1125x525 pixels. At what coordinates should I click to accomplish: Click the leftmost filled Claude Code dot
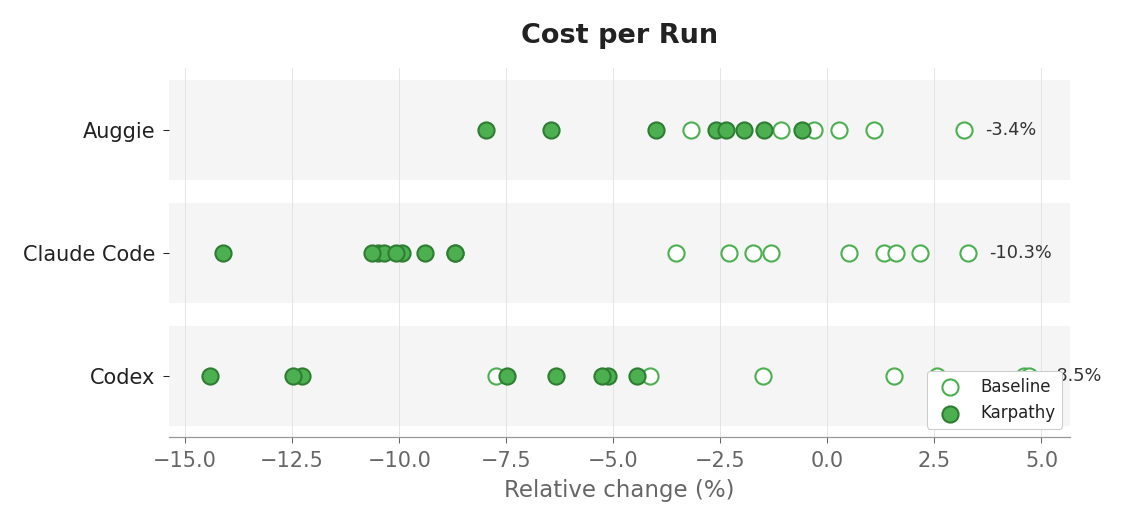tap(223, 253)
